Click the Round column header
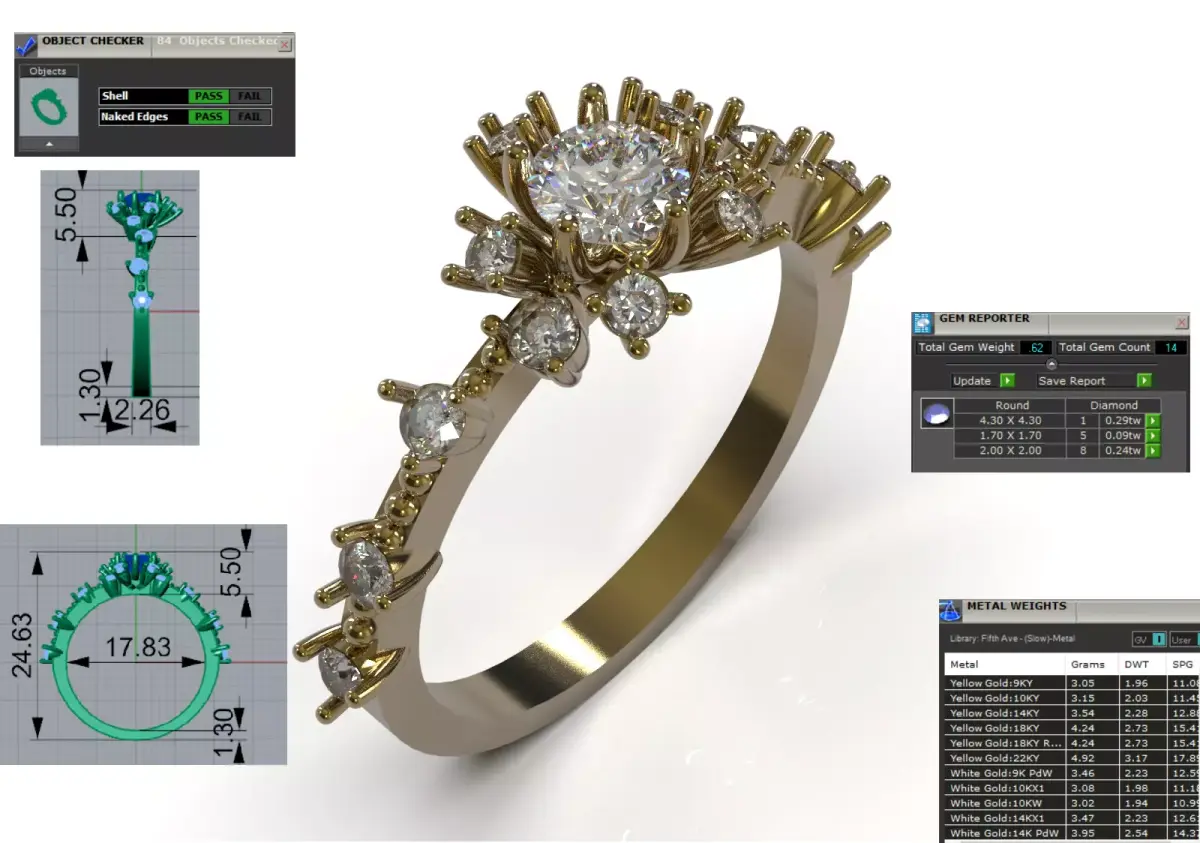 [x=1012, y=406]
